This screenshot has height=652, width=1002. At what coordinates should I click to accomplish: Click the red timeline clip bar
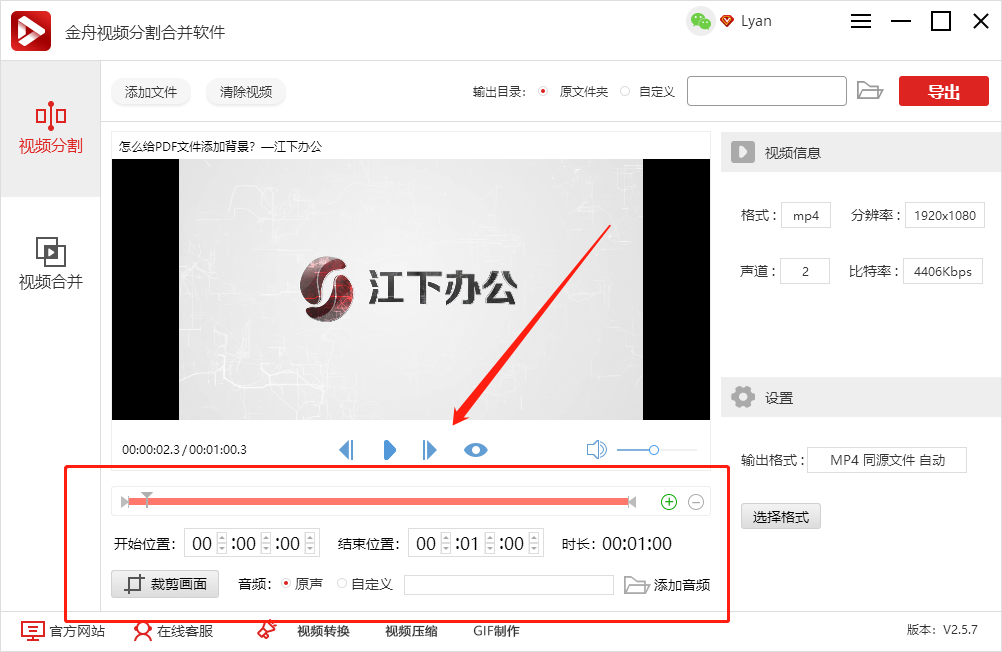[378, 502]
